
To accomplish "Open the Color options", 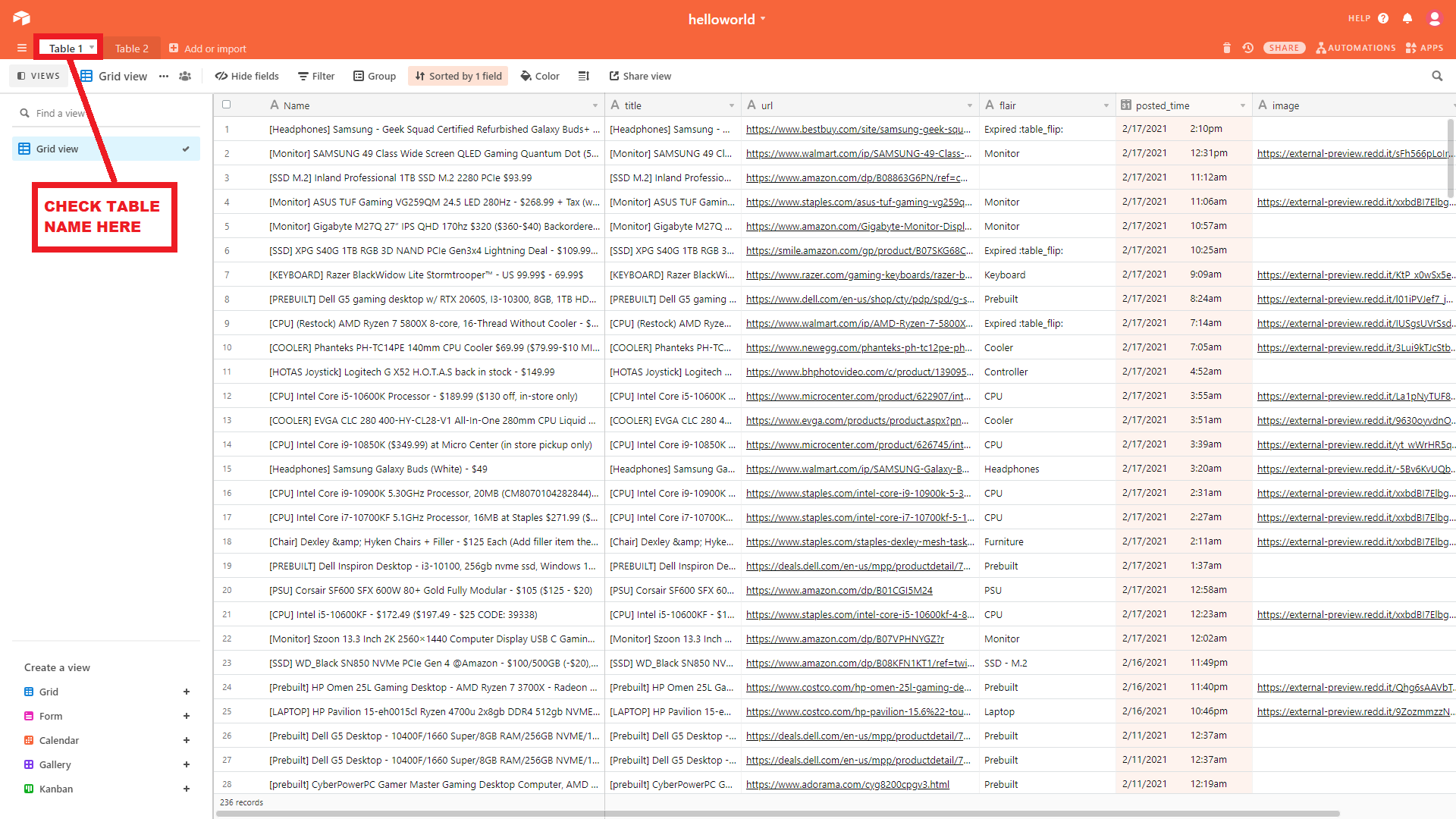I will pyautogui.click(x=540, y=76).
